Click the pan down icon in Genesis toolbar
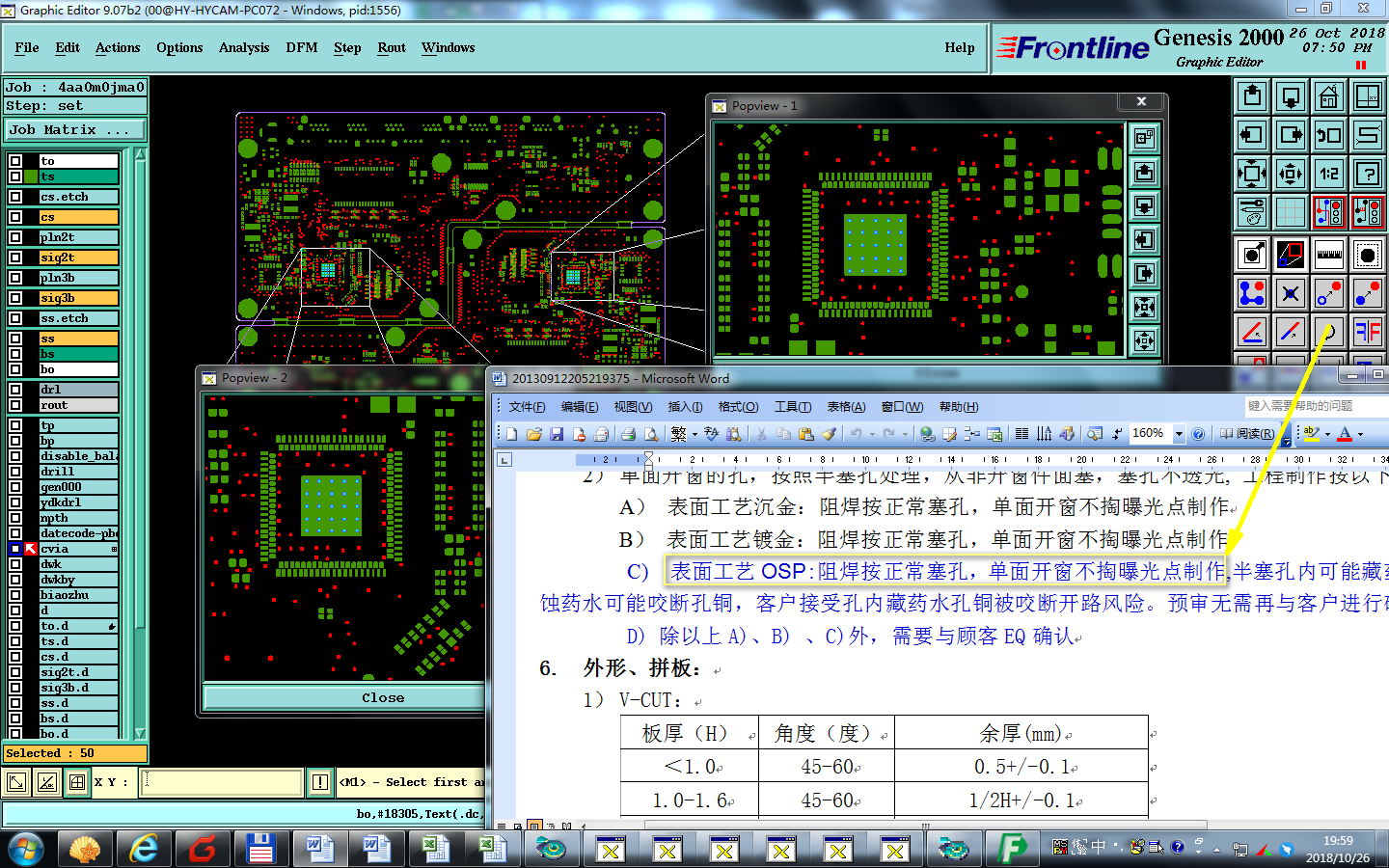The height and width of the screenshot is (868, 1389). click(1291, 96)
